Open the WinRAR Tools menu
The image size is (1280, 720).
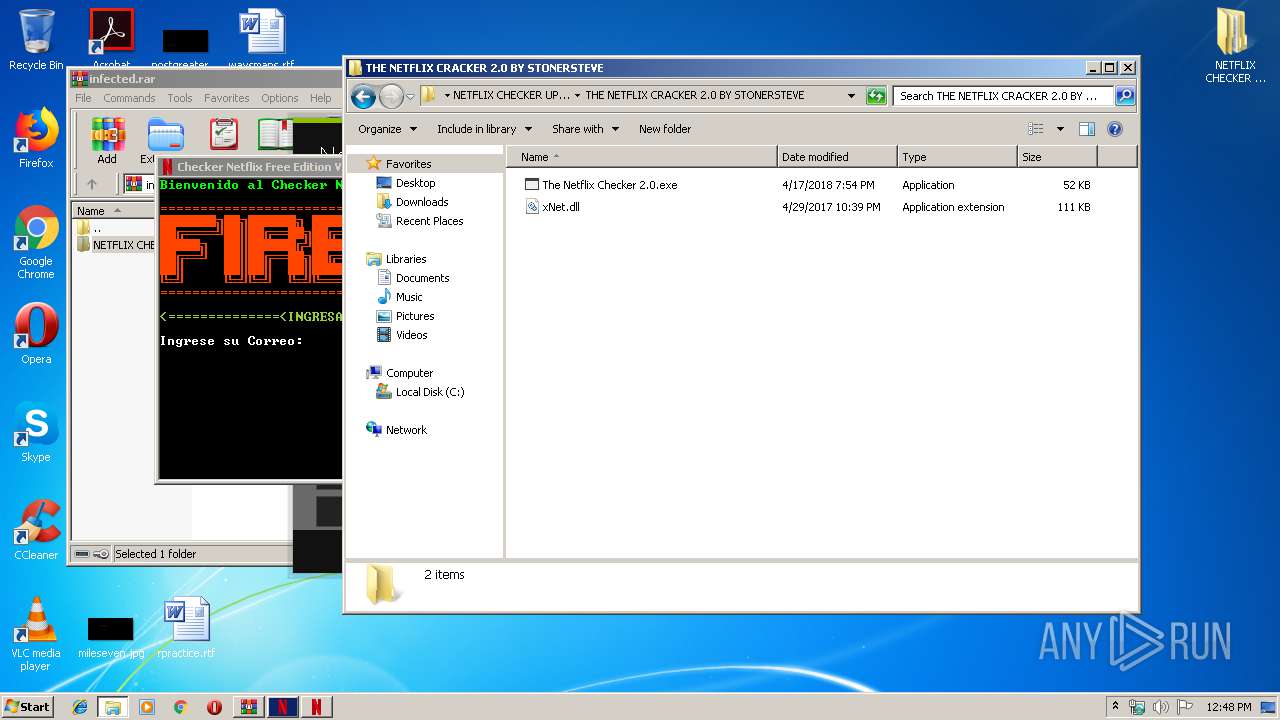coord(180,98)
